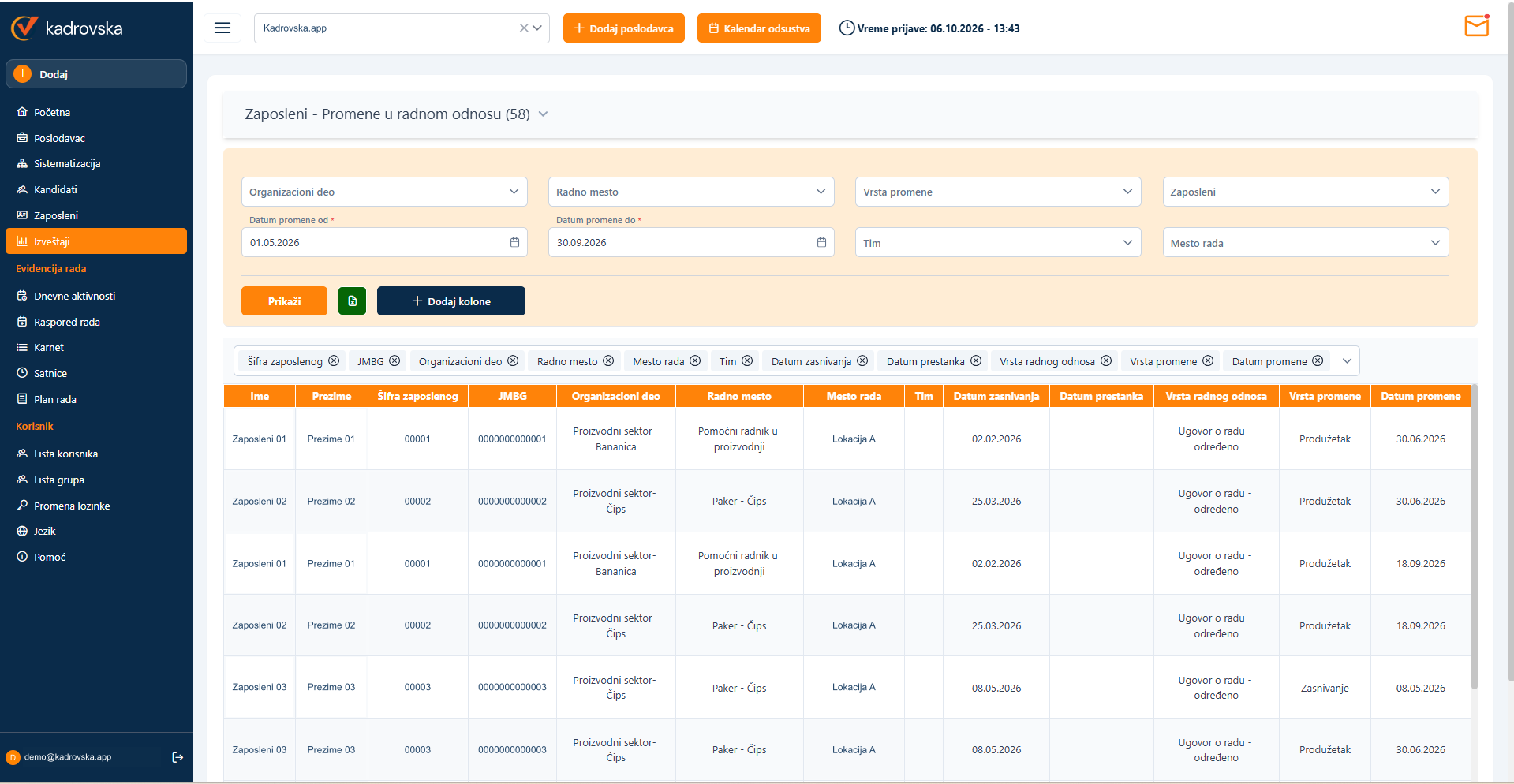Open Sistematizacija in sidebar
The width and height of the screenshot is (1514, 784).
(96, 163)
